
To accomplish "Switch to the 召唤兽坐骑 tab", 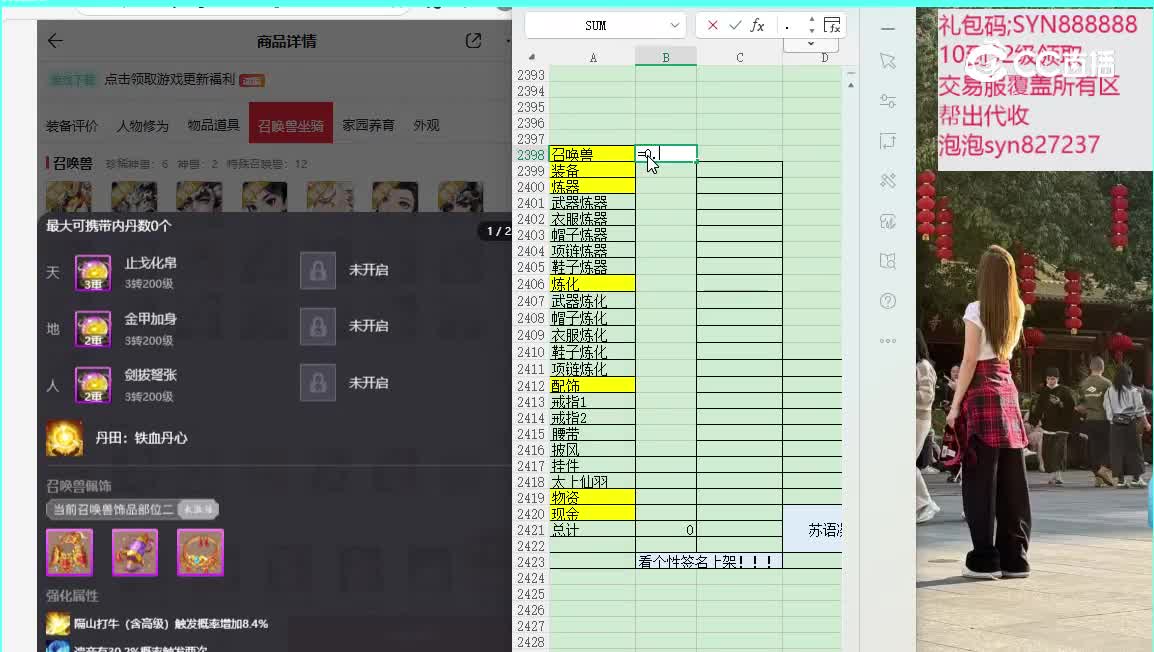I will tap(291, 125).
